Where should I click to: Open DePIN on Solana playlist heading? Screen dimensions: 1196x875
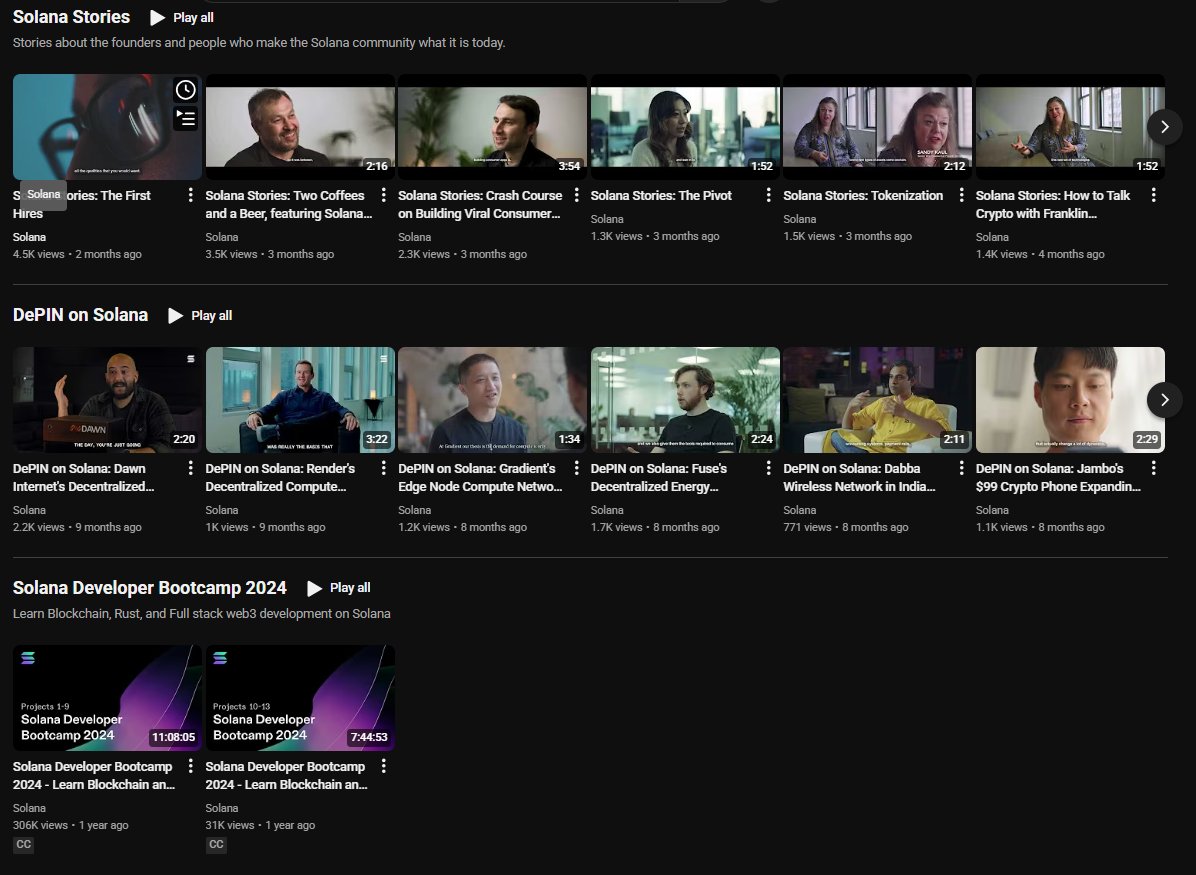pyautogui.click(x=80, y=315)
